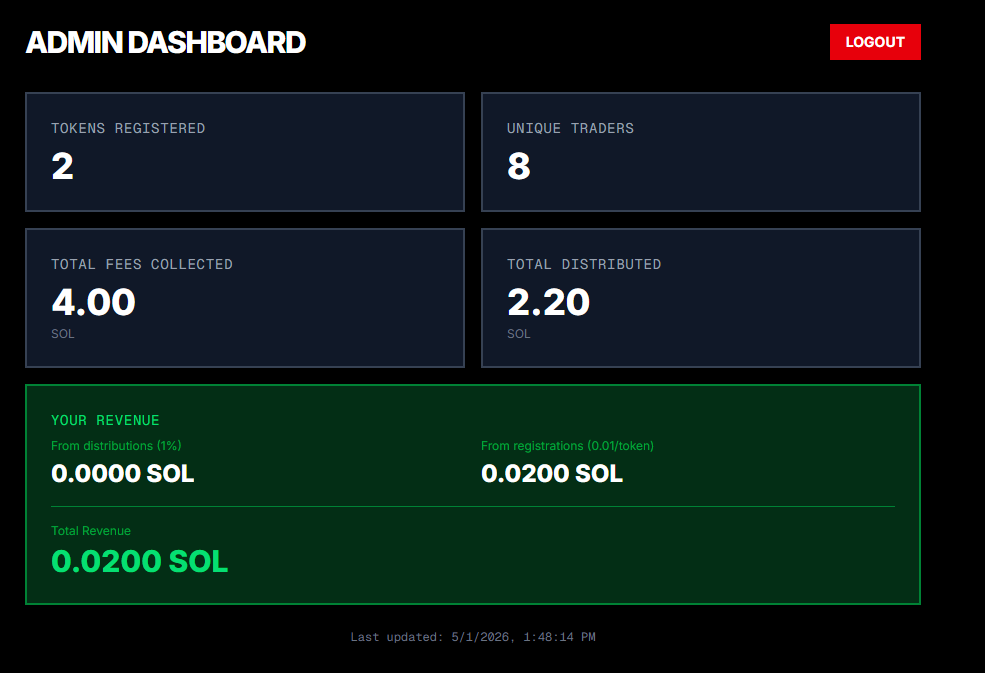Viewport: 985px width, 673px height.
Task: Select the ADMIN DASHBOARD heading
Action: pos(166,43)
